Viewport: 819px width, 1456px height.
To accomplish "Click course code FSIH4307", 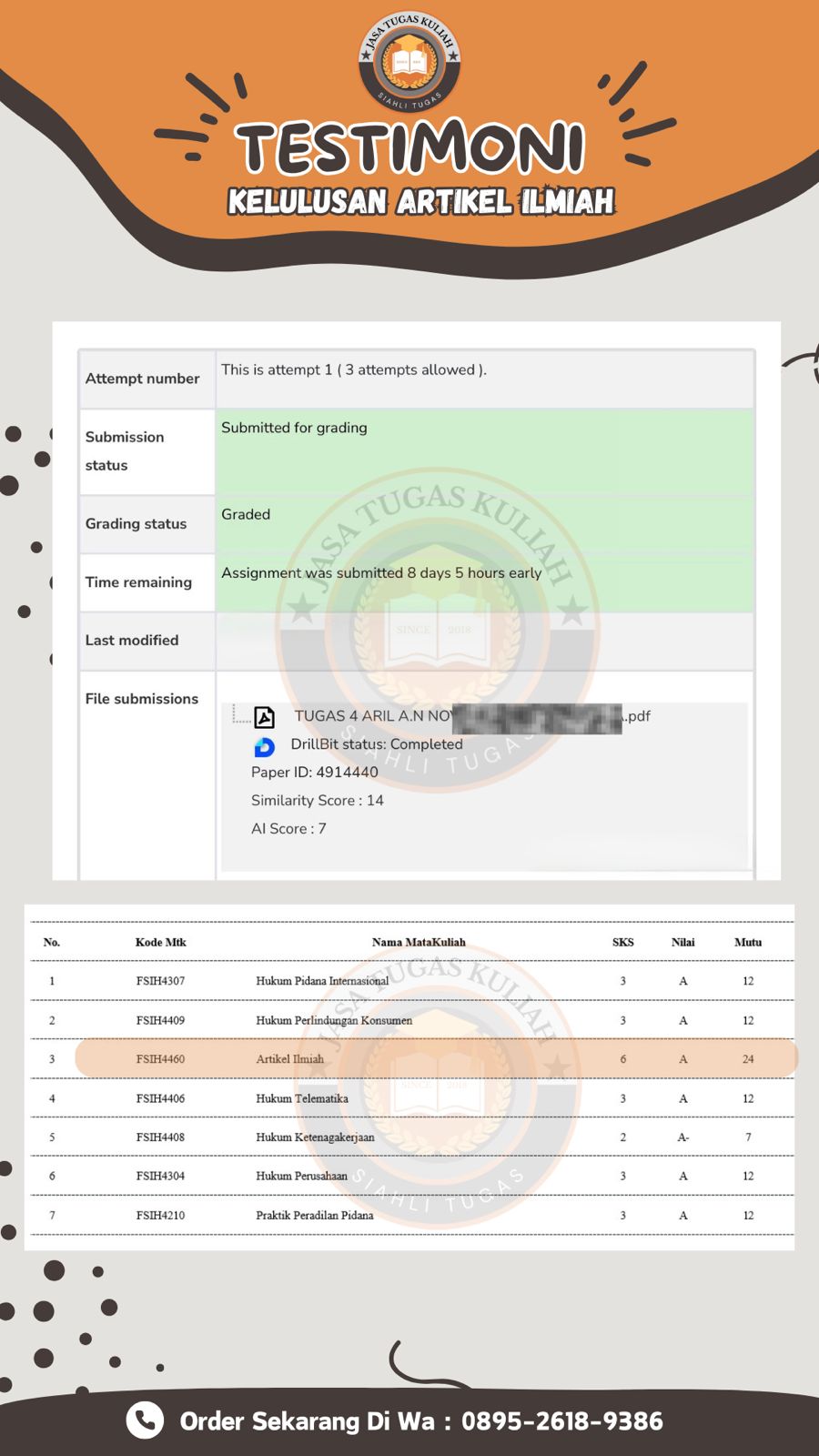I will (x=161, y=981).
